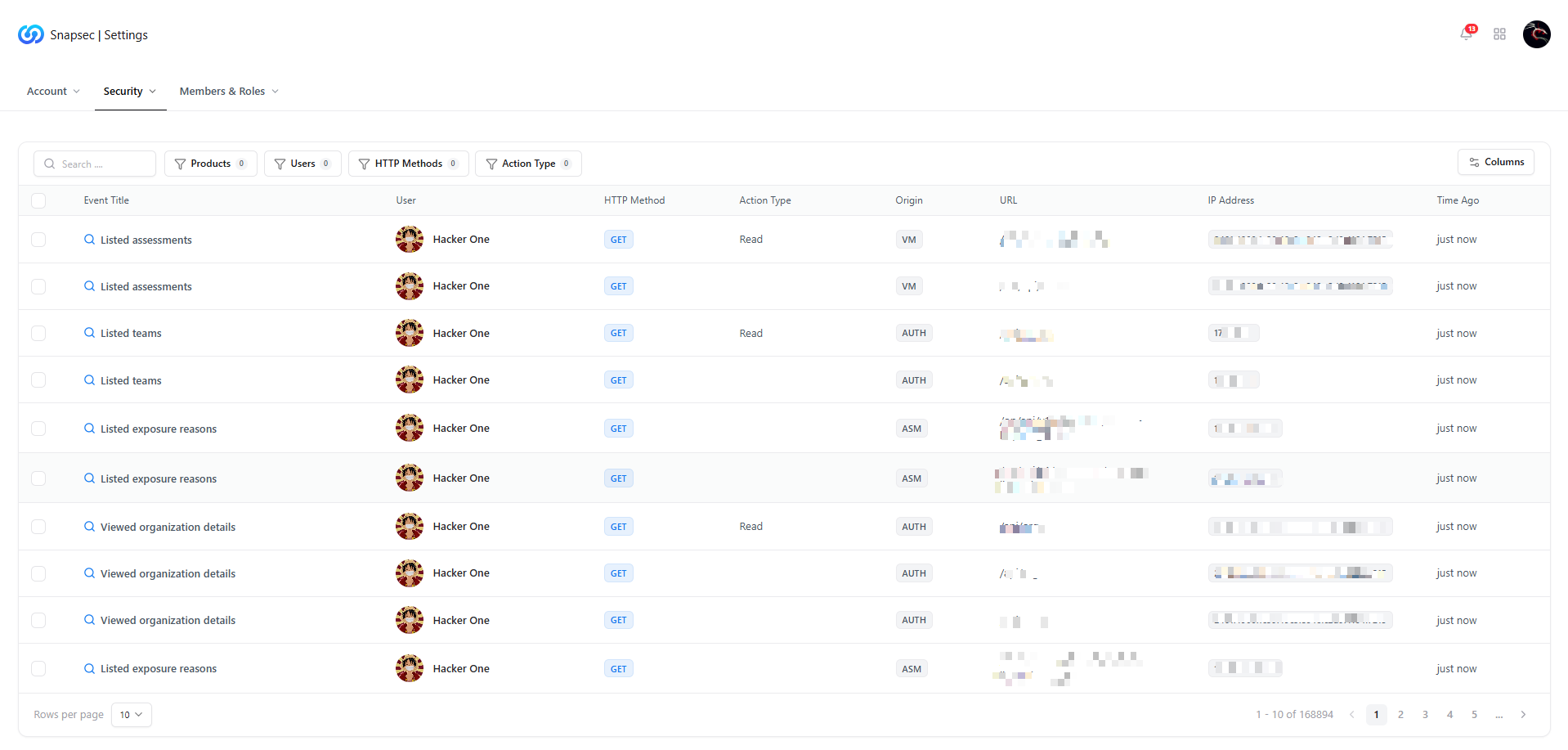Click the filter icon on the Users button

point(279,164)
